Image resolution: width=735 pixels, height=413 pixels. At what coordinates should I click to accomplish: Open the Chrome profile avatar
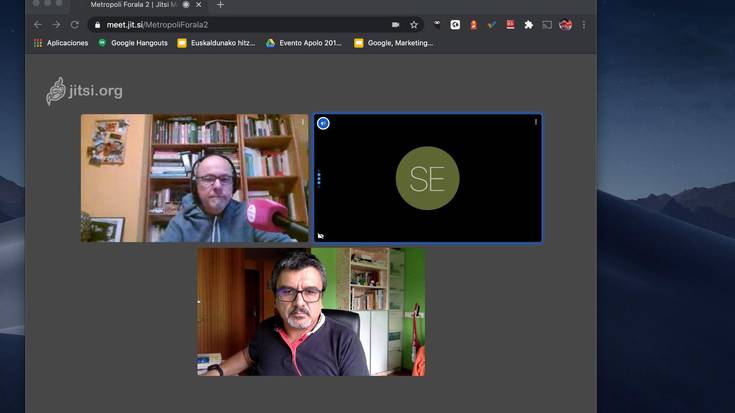566,25
